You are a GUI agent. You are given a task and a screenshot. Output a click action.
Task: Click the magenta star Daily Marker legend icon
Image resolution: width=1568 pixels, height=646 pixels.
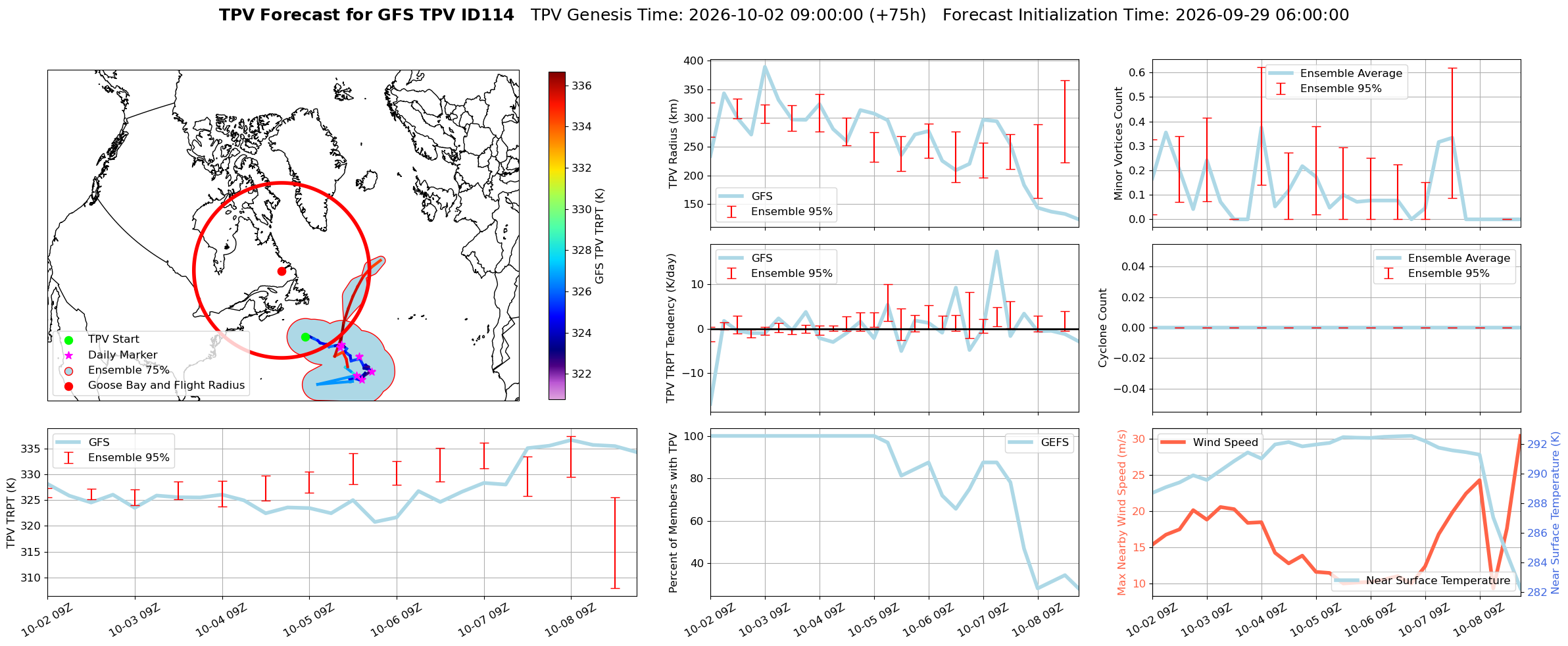[68, 355]
